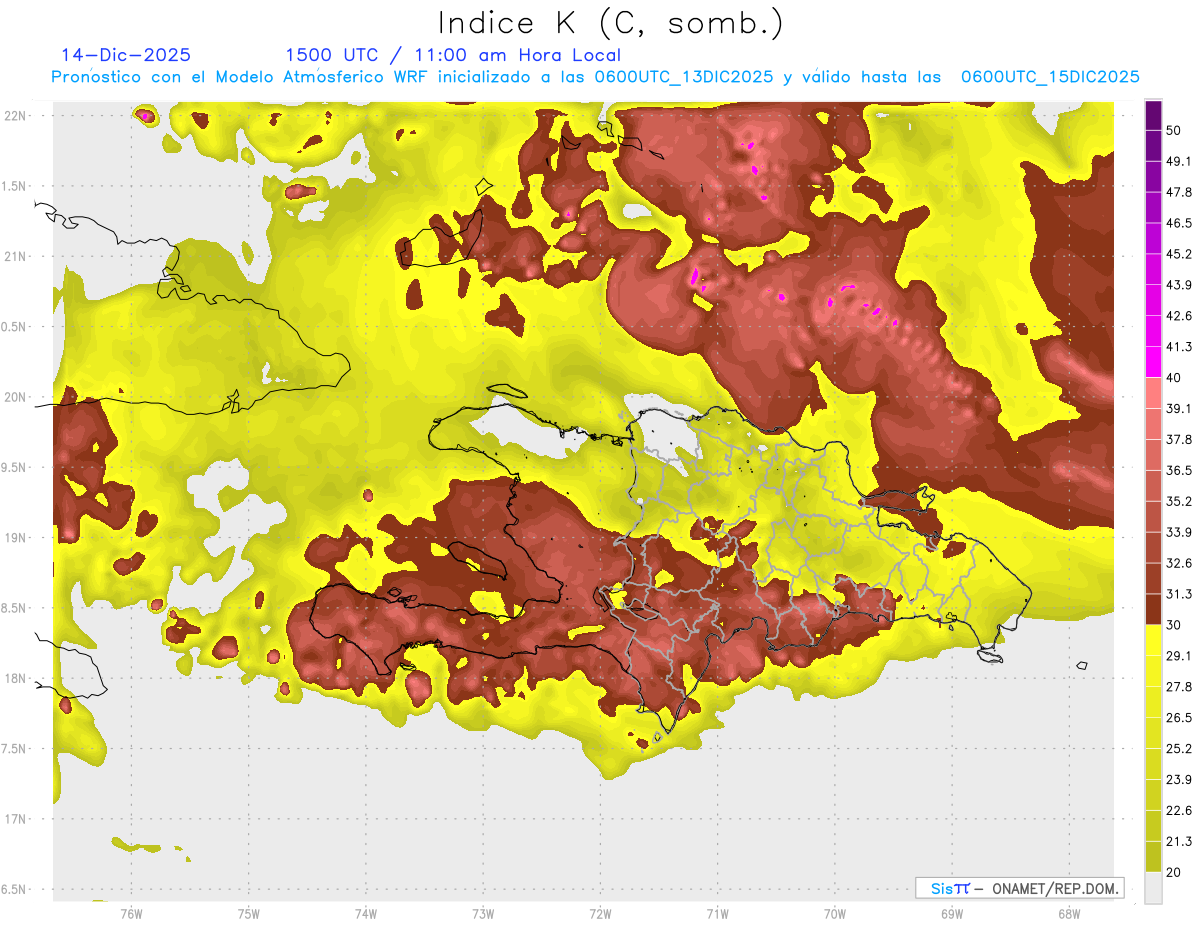Click the colorbar value "29.1"
The width and height of the screenshot is (1200, 927).
(1179, 656)
